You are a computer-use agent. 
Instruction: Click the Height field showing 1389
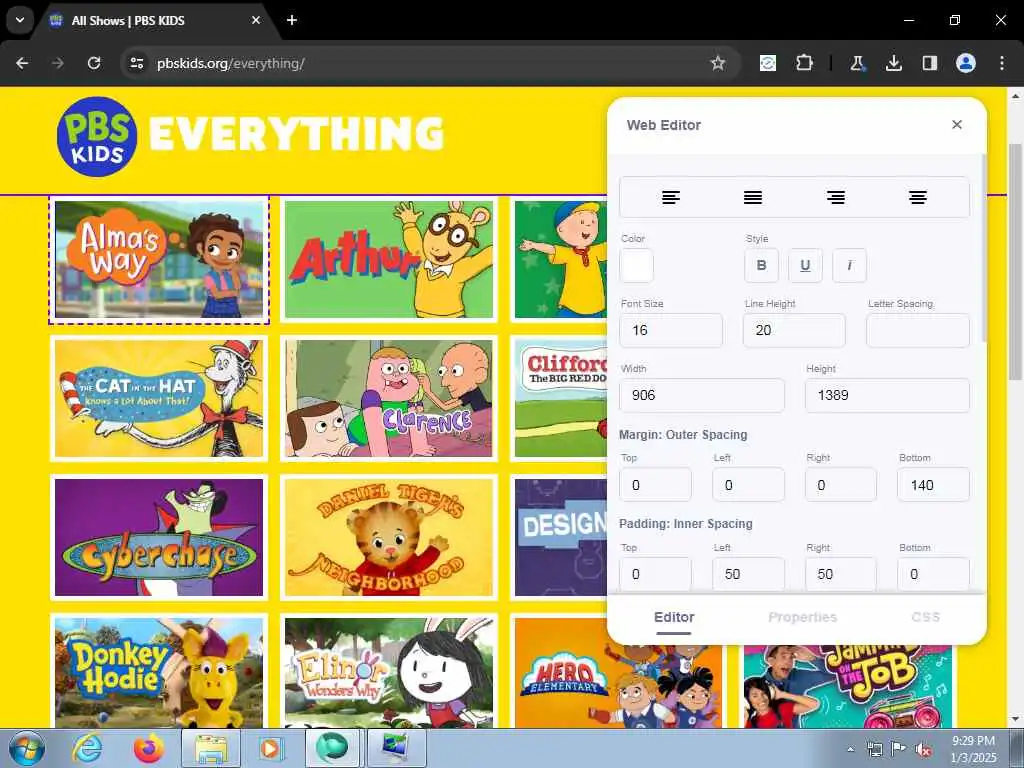[x=887, y=395]
